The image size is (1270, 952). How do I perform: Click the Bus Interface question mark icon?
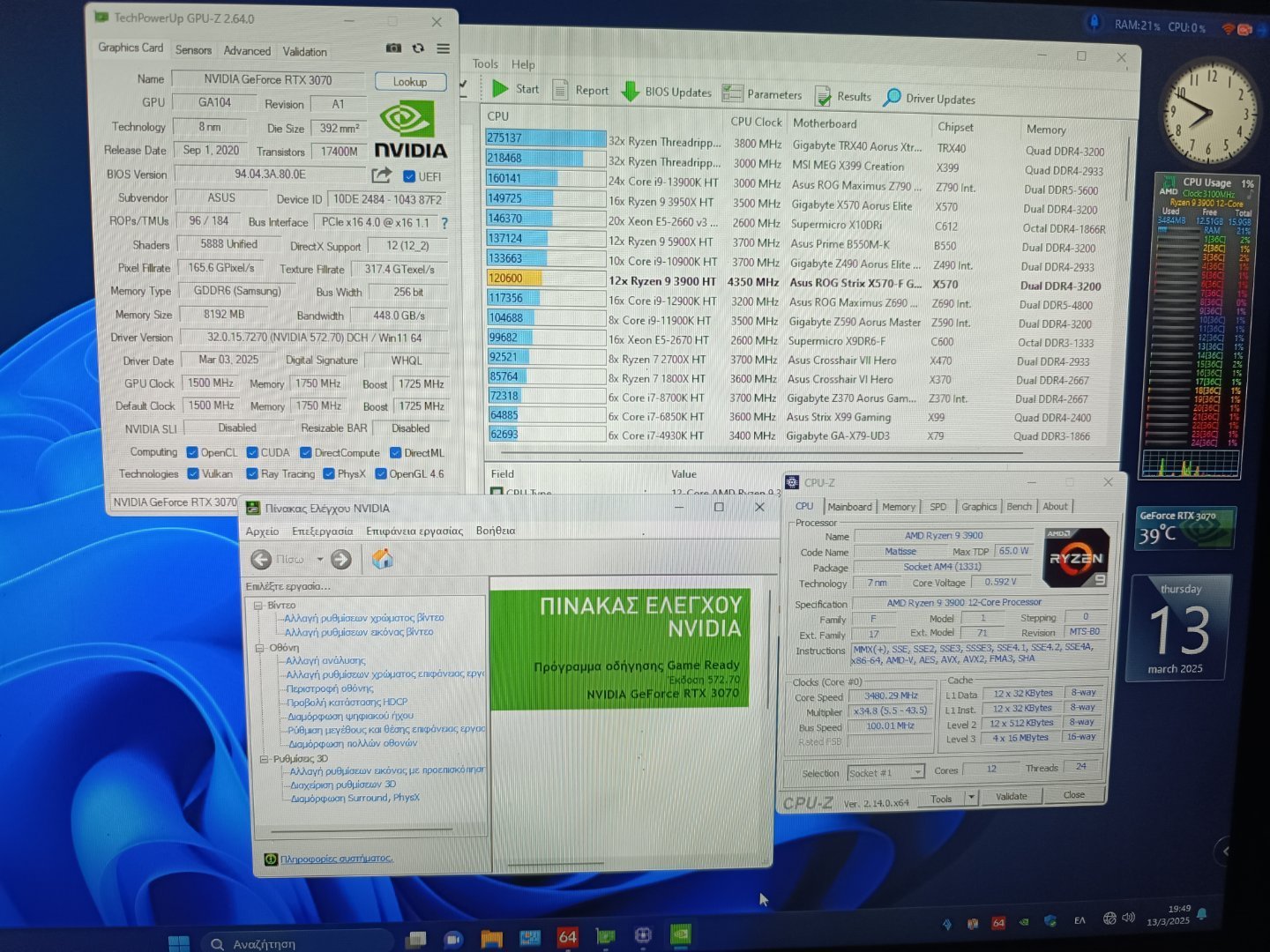coord(444,223)
